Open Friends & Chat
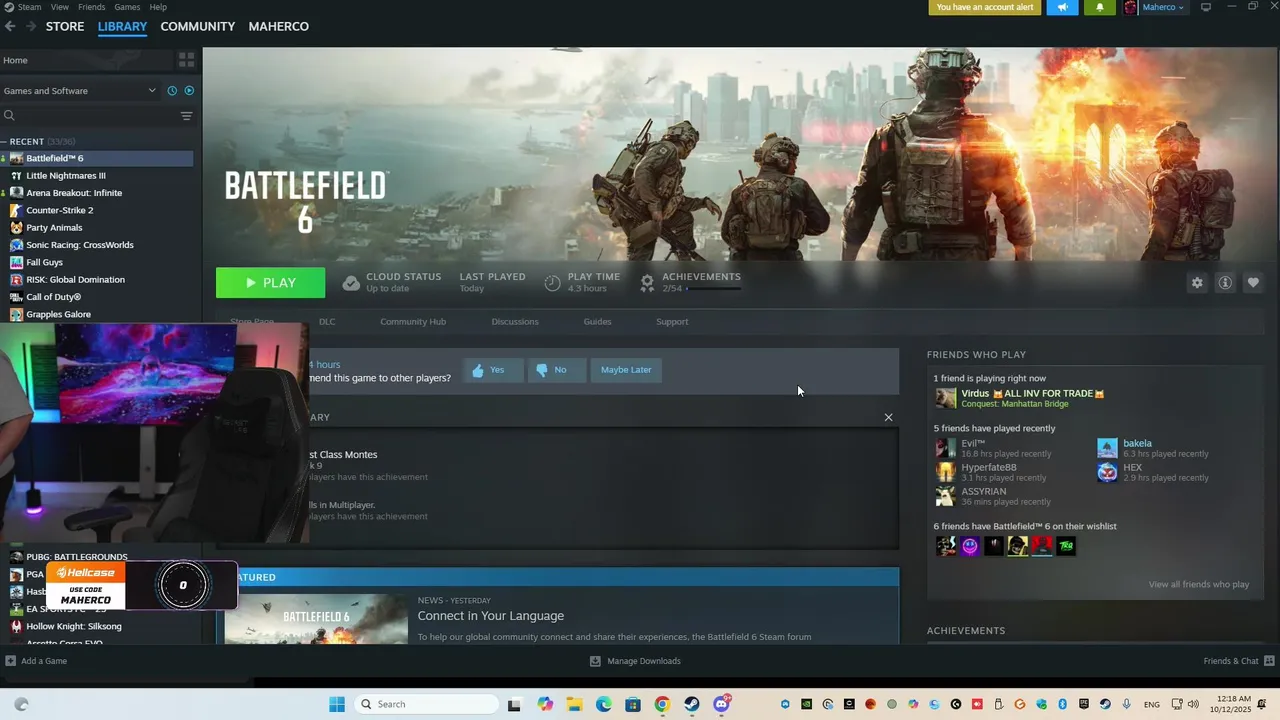Screen dimensions: 1280x720 coord(1239,661)
